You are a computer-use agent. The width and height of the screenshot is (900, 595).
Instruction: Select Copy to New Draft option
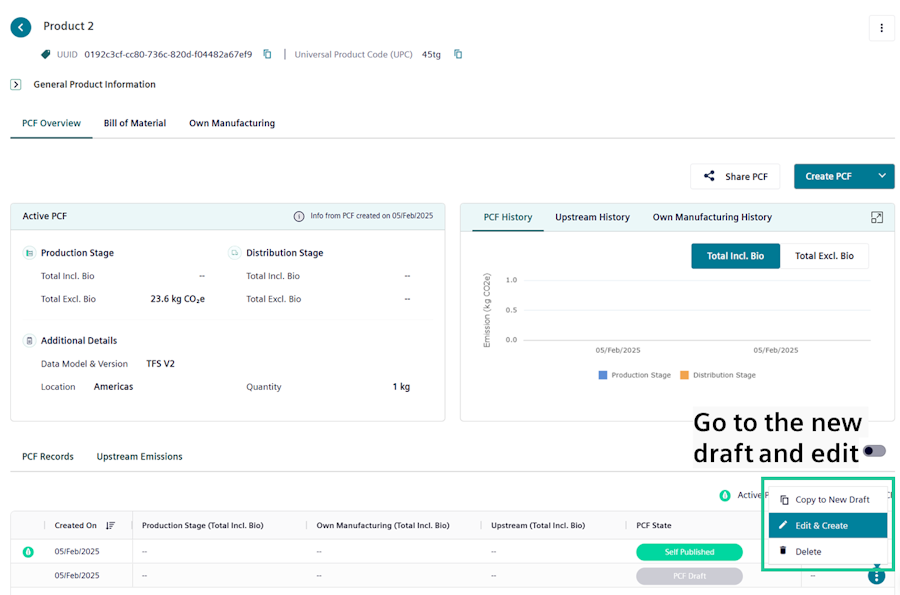tap(827, 499)
